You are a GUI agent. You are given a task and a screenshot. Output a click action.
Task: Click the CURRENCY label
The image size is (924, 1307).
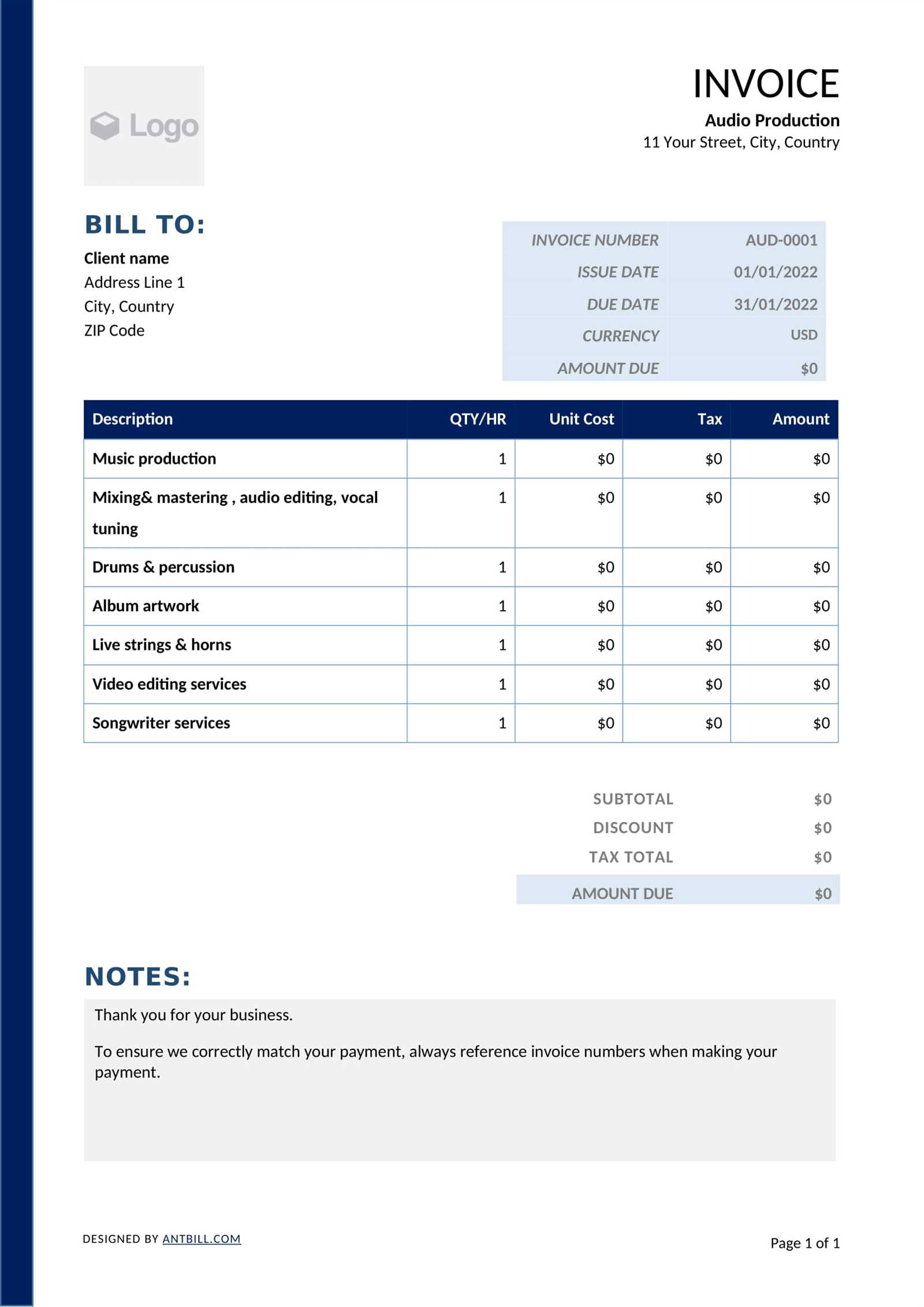click(620, 336)
